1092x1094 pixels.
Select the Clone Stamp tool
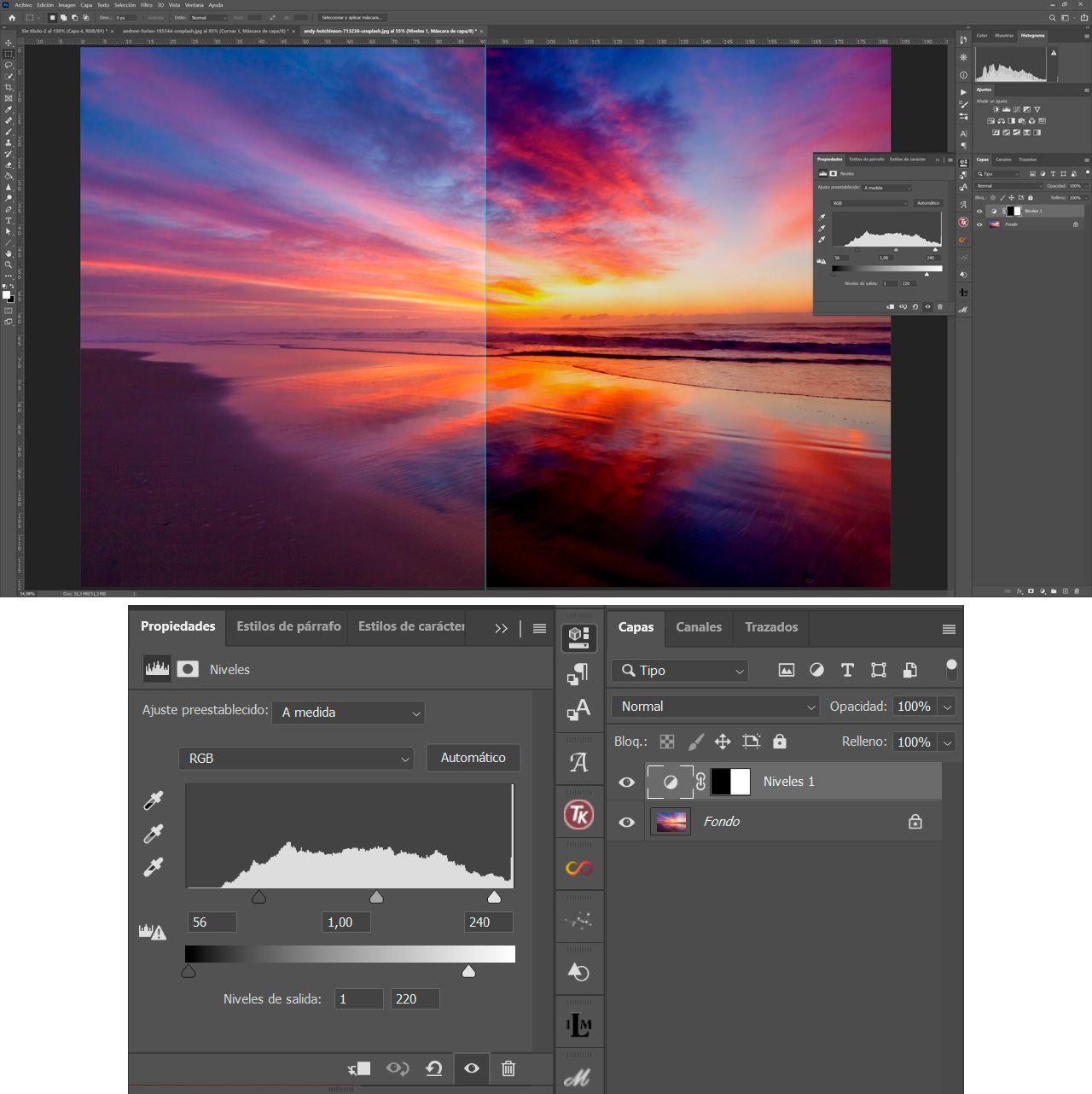coord(9,143)
